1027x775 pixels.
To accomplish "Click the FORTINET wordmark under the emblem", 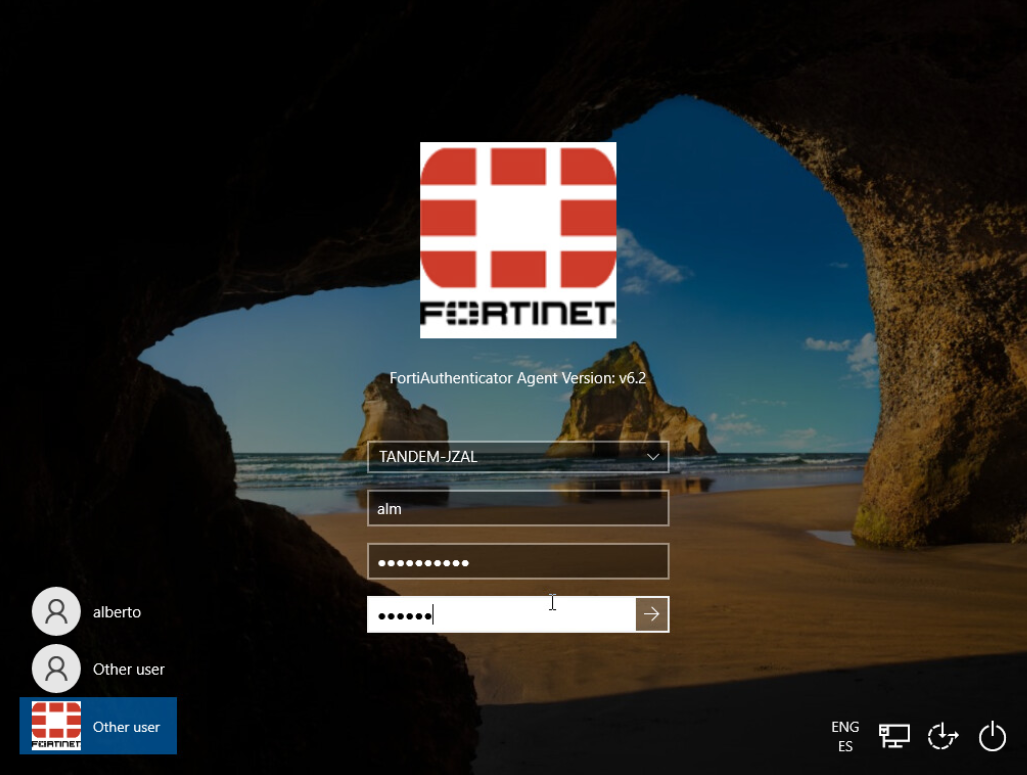I will pyautogui.click(x=517, y=315).
